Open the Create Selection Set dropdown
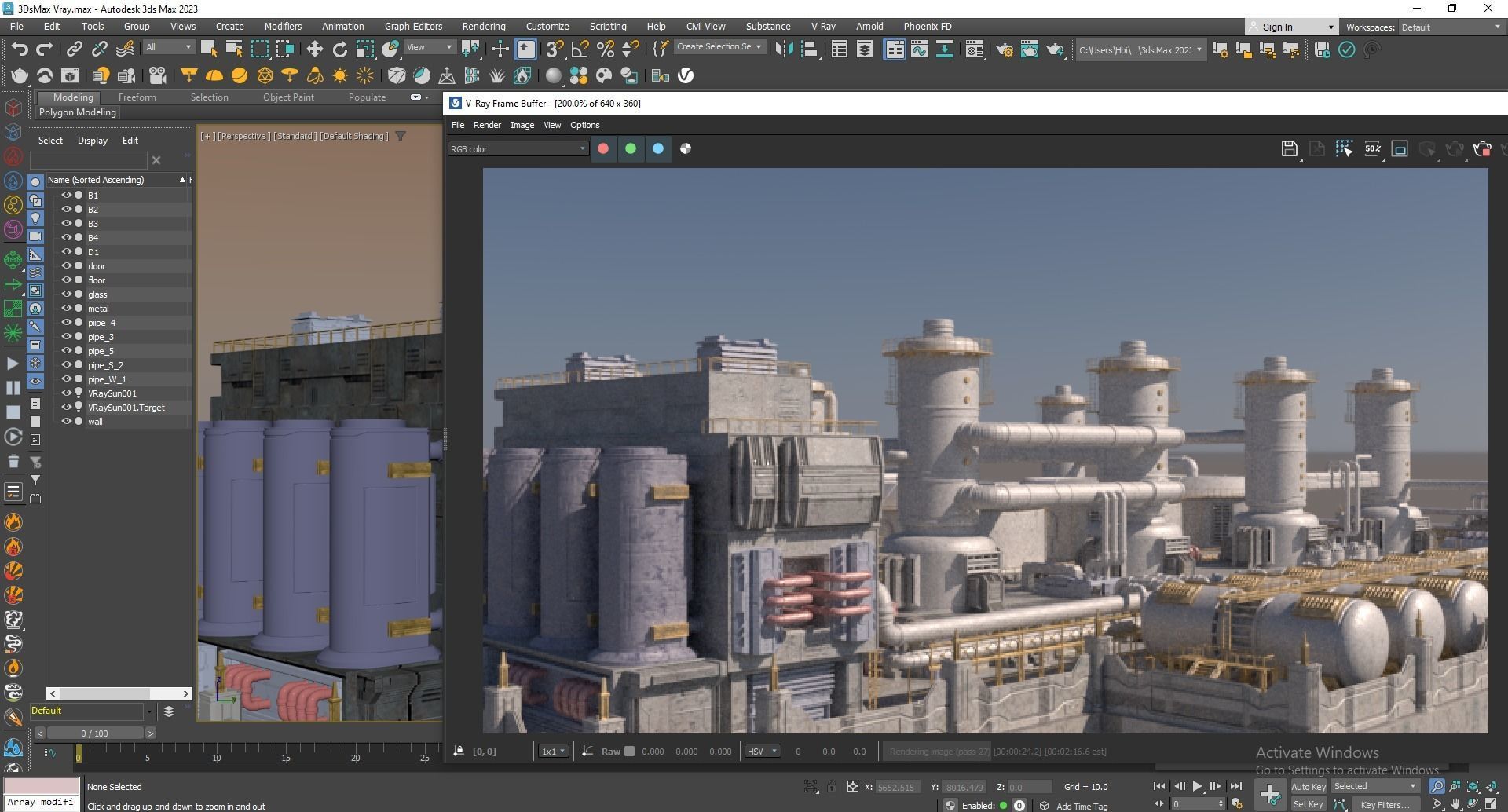This screenshot has height=812, width=1508. point(719,47)
